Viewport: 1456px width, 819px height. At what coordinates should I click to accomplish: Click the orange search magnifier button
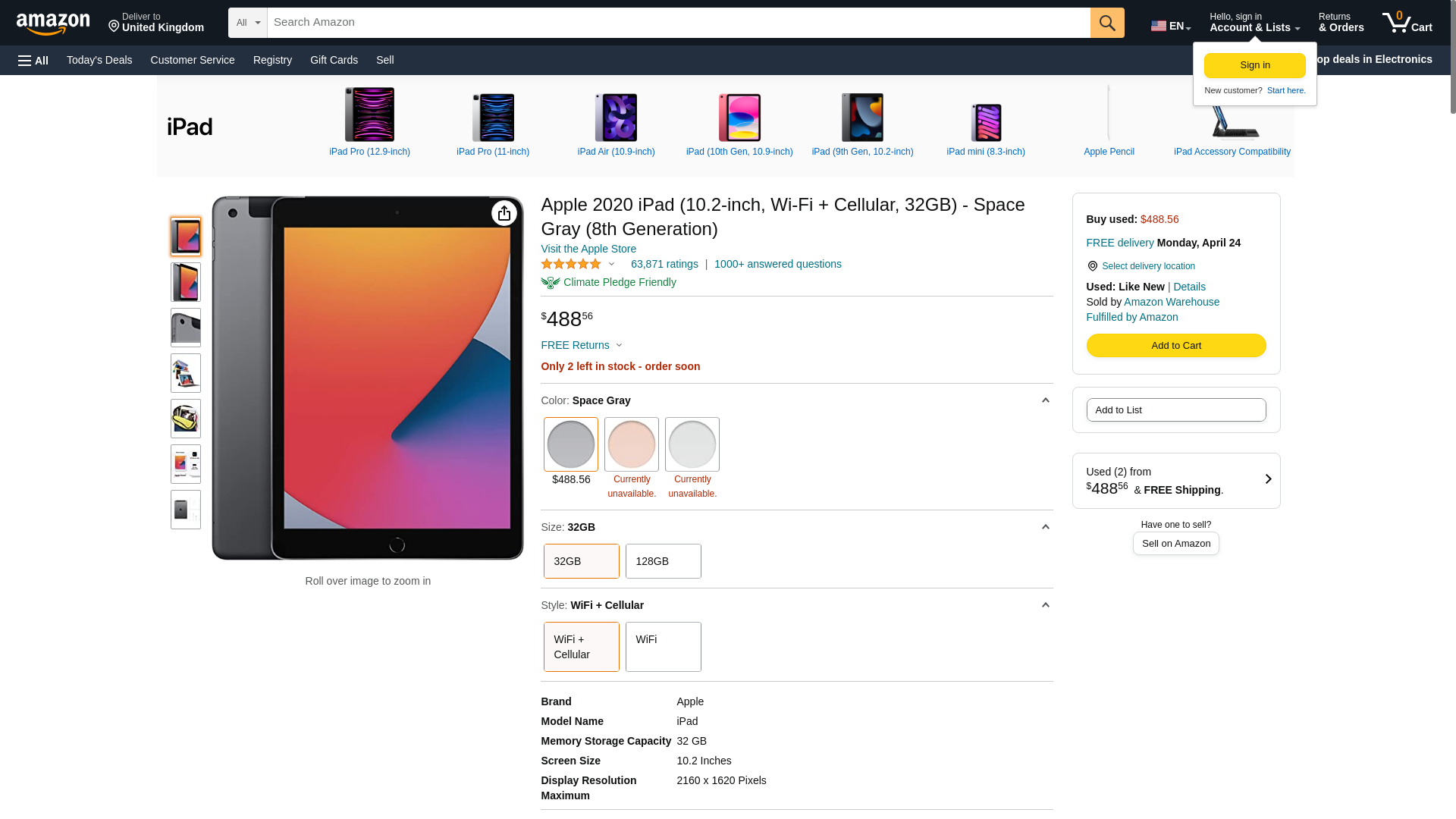(1107, 23)
